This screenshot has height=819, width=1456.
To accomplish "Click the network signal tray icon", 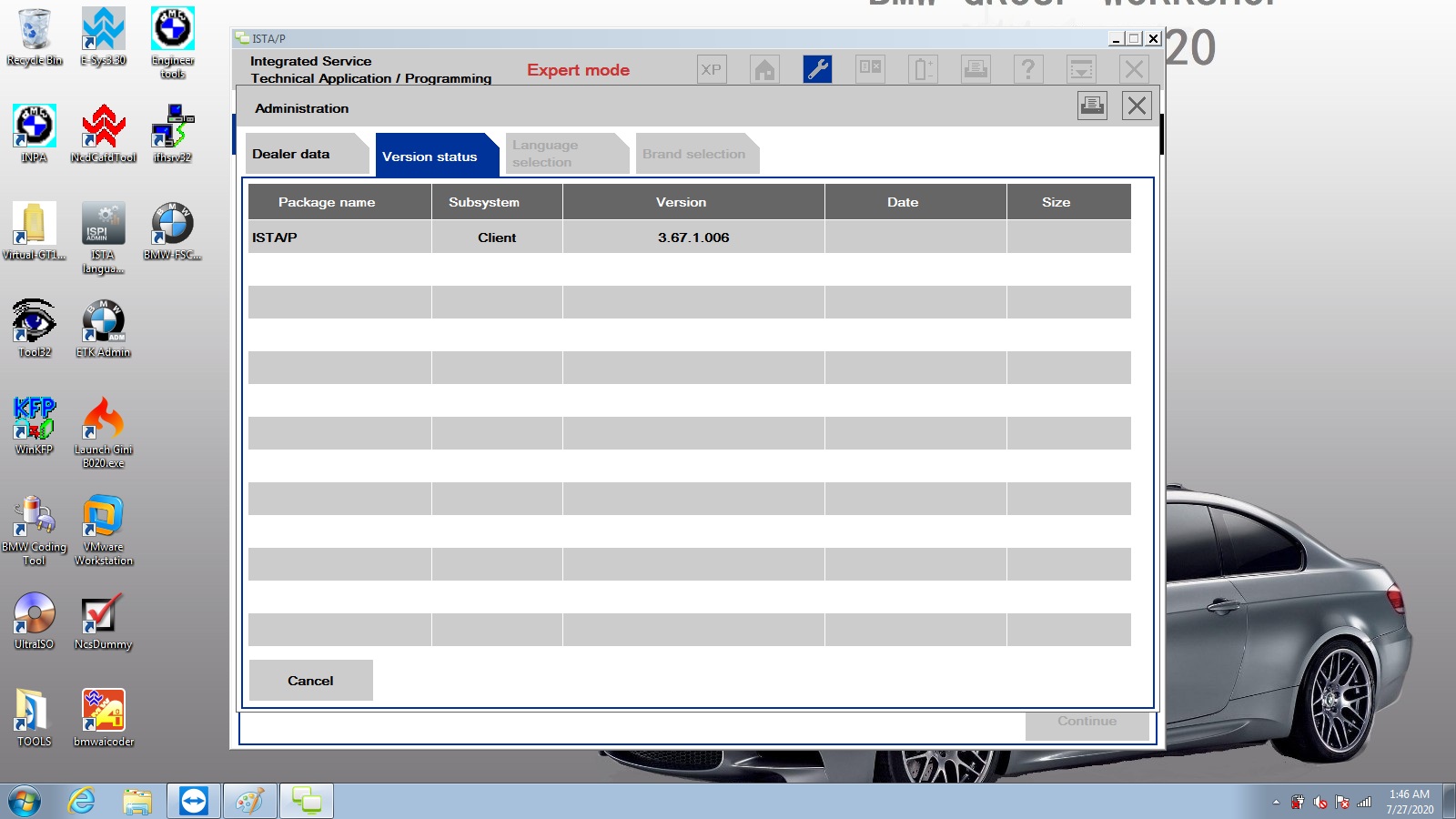I will pos(1364,802).
